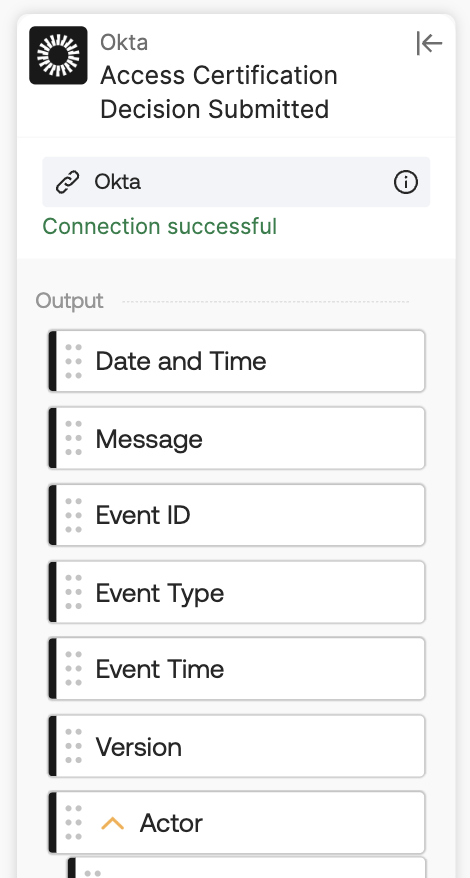Pick the Event Time output field
This screenshot has width=470, height=878.
[236, 669]
